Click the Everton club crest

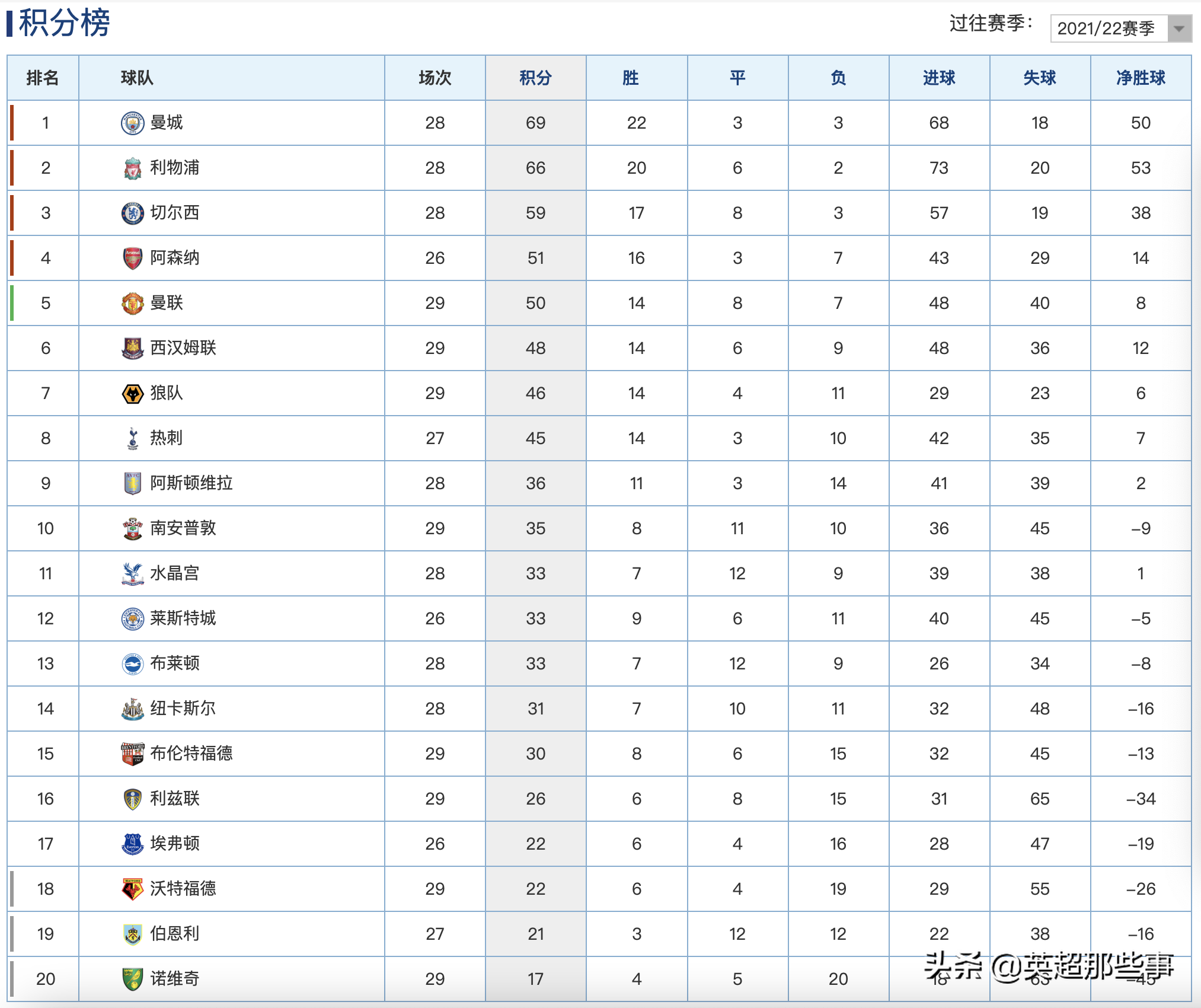(x=132, y=844)
